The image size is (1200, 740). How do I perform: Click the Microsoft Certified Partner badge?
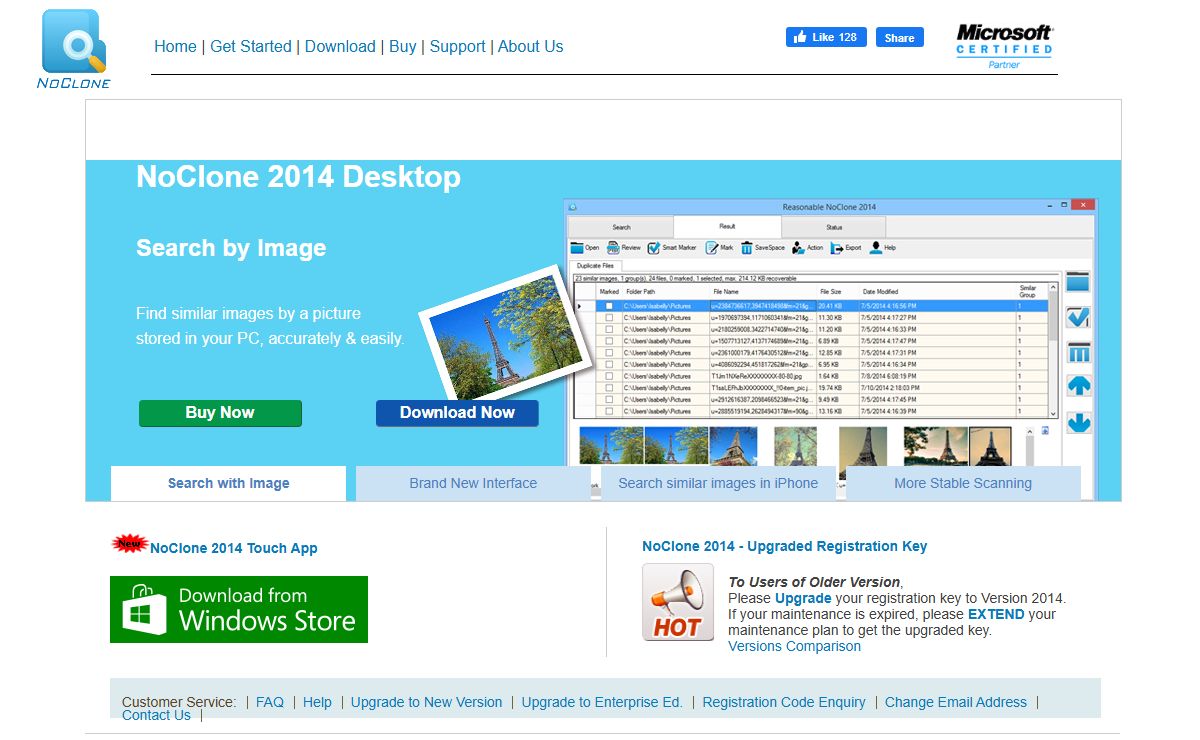point(1004,46)
